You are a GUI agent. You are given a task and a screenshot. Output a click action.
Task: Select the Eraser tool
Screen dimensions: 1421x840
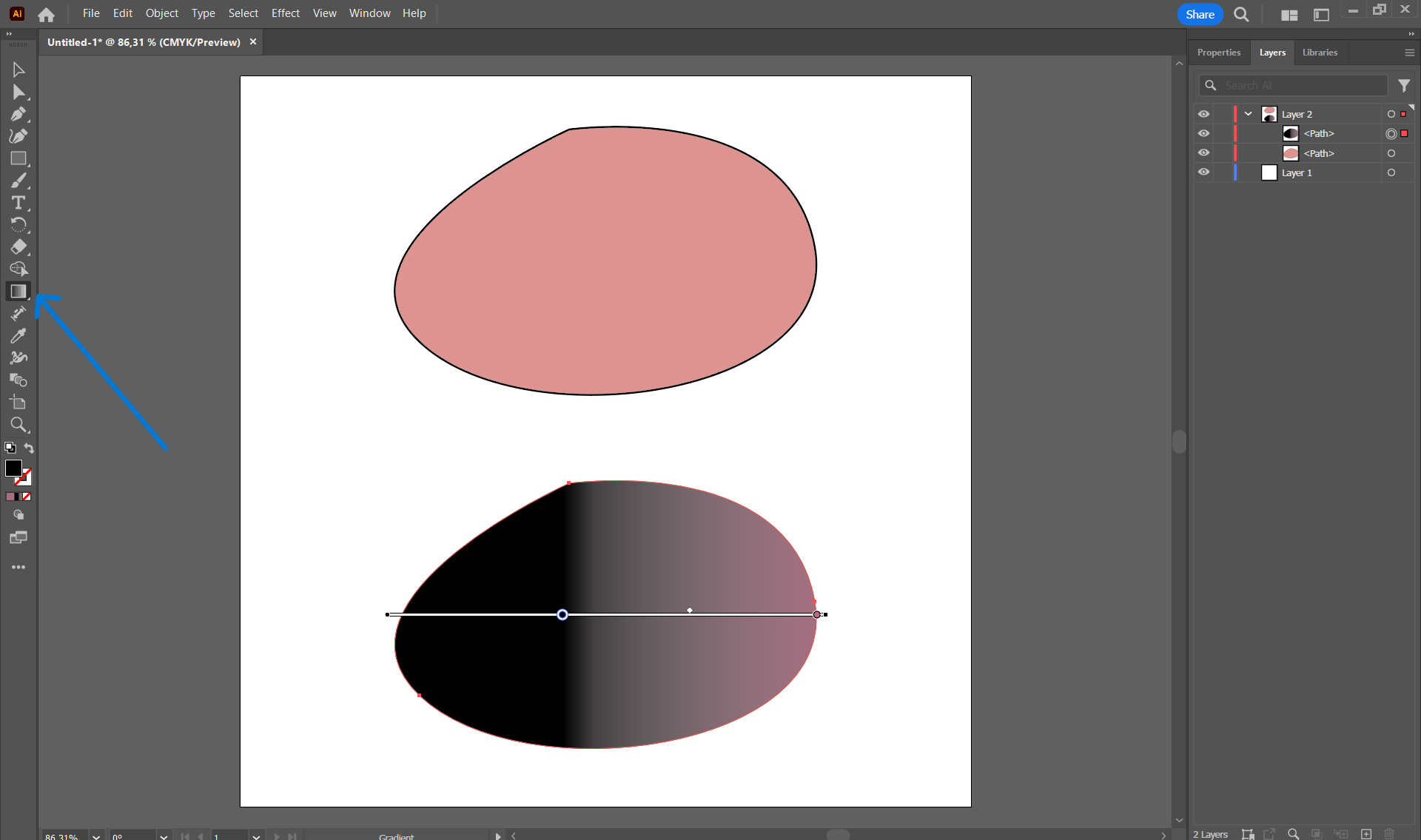[x=19, y=247]
